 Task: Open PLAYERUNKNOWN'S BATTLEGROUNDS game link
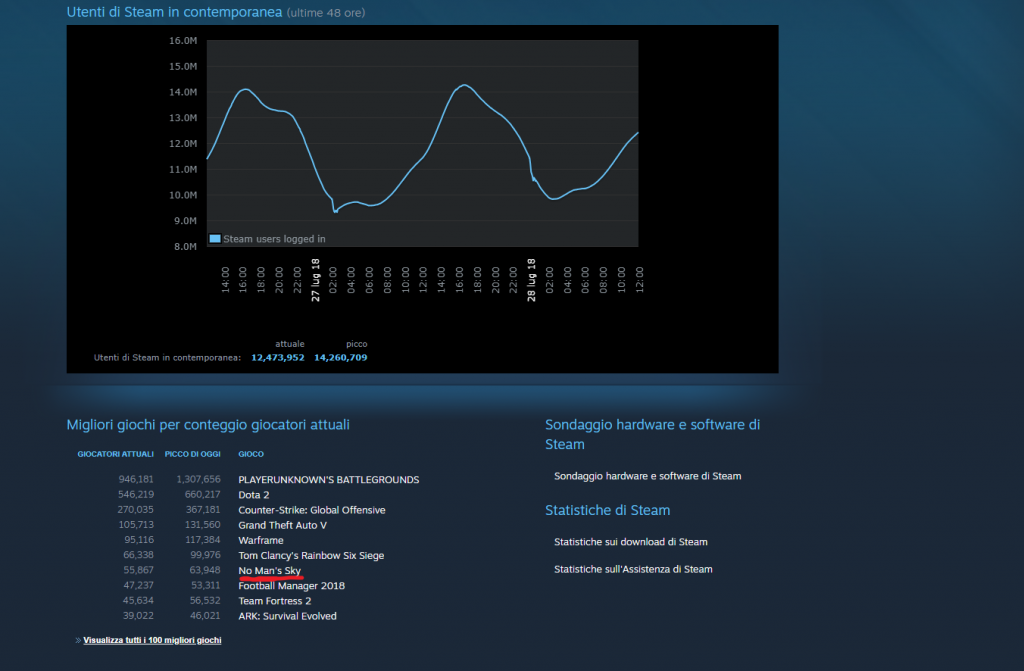point(328,479)
